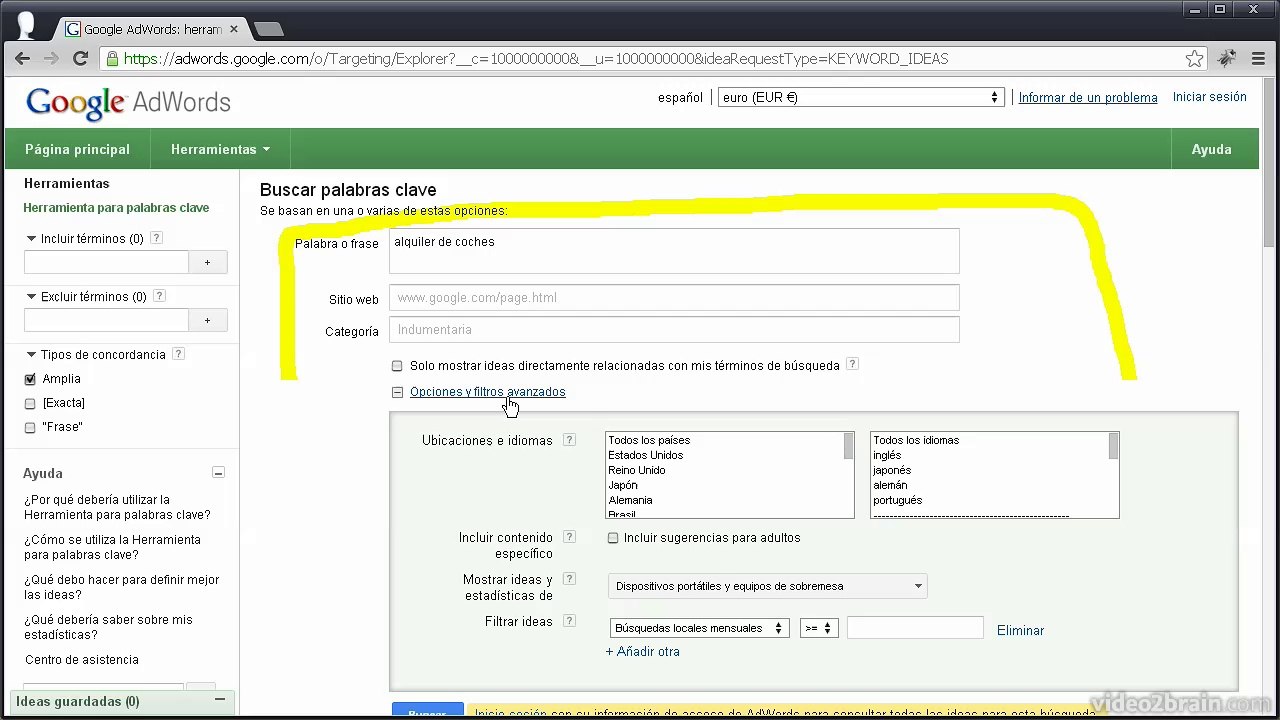Open the euro (EUR €) currency dropdown

click(861, 97)
